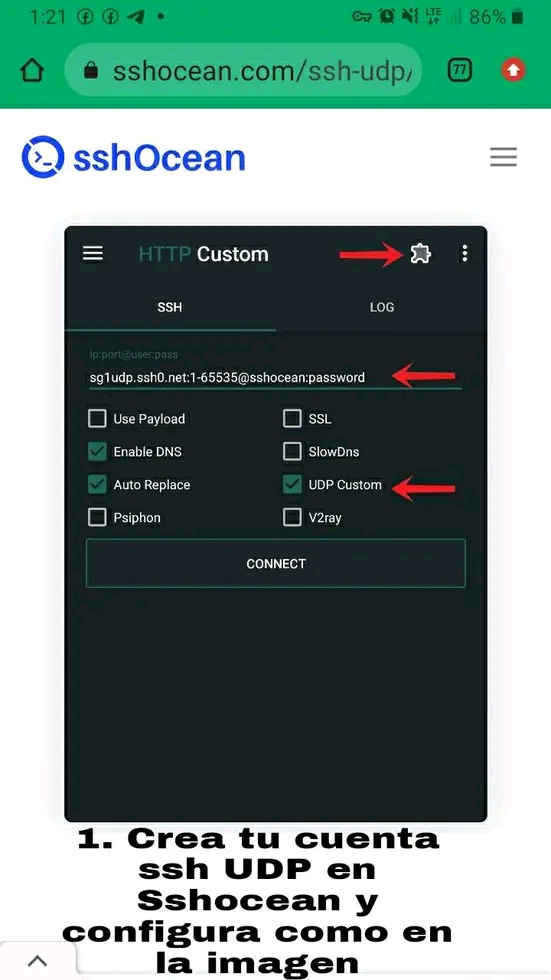Screen dimensions: 551x980
Task: Tick the V2ray checkbox
Action: 292,518
